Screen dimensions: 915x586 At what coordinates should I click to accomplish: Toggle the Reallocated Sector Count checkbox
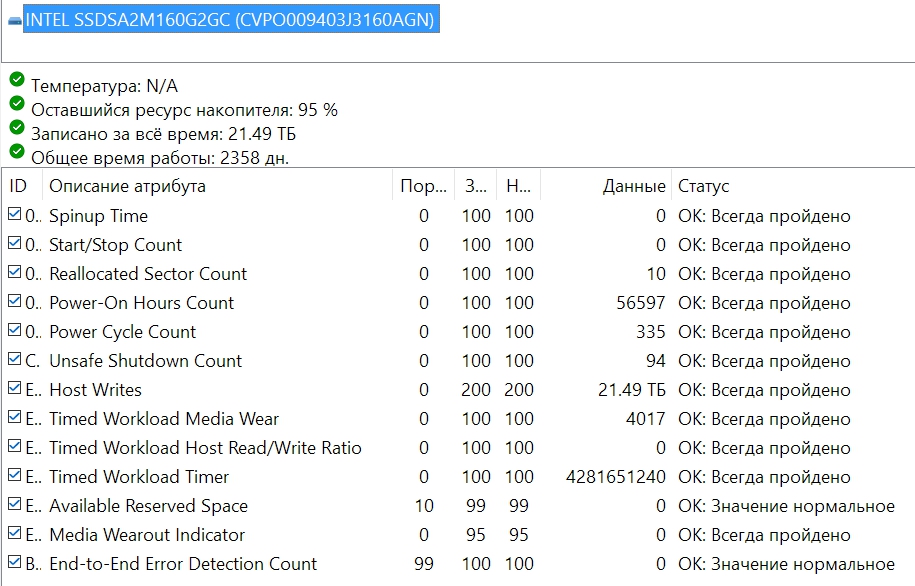pyautogui.click(x=15, y=273)
